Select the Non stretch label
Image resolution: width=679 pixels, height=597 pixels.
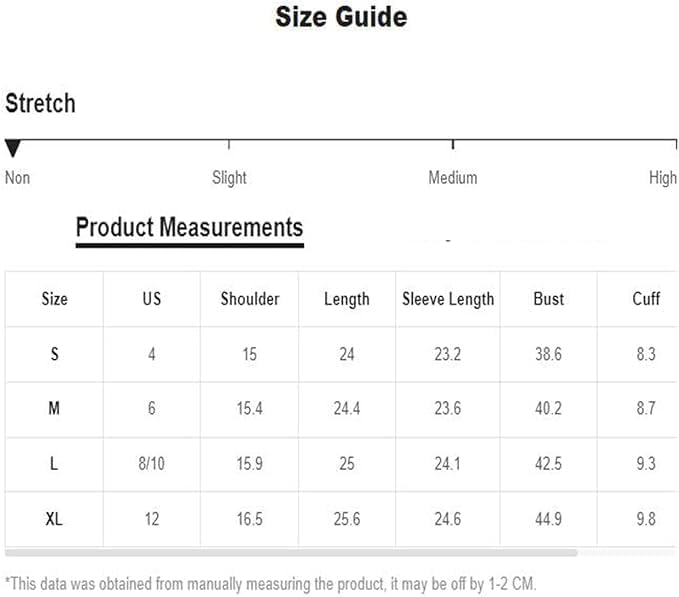[17, 178]
